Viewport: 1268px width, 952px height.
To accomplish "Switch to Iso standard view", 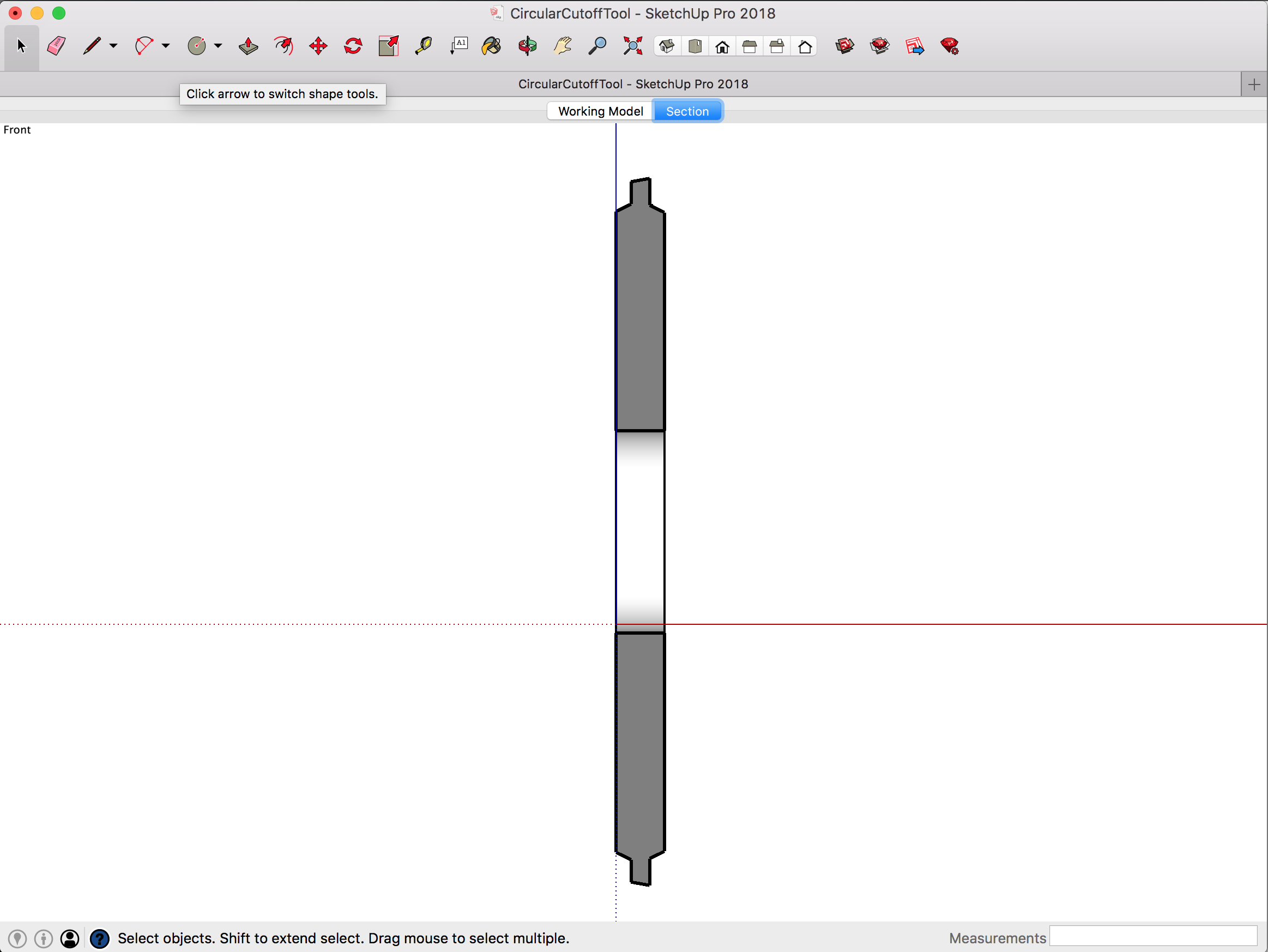I will (x=667, y=46).
